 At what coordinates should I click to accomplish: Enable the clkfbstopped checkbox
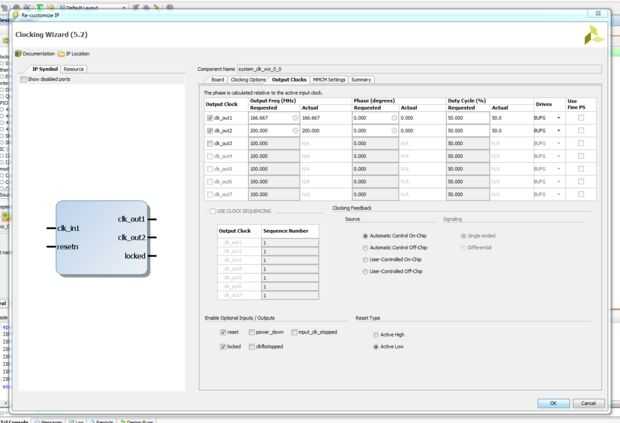coord(251,346)
